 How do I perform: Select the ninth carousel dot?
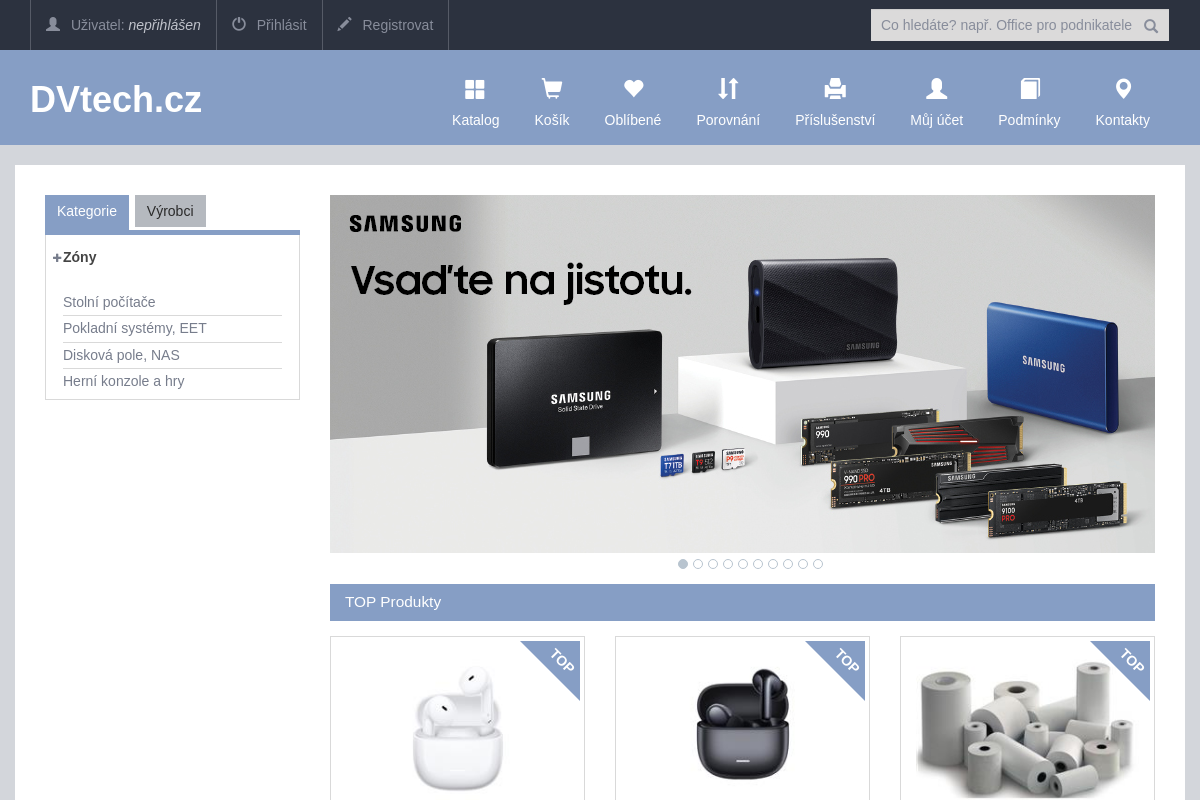(803, 564)
